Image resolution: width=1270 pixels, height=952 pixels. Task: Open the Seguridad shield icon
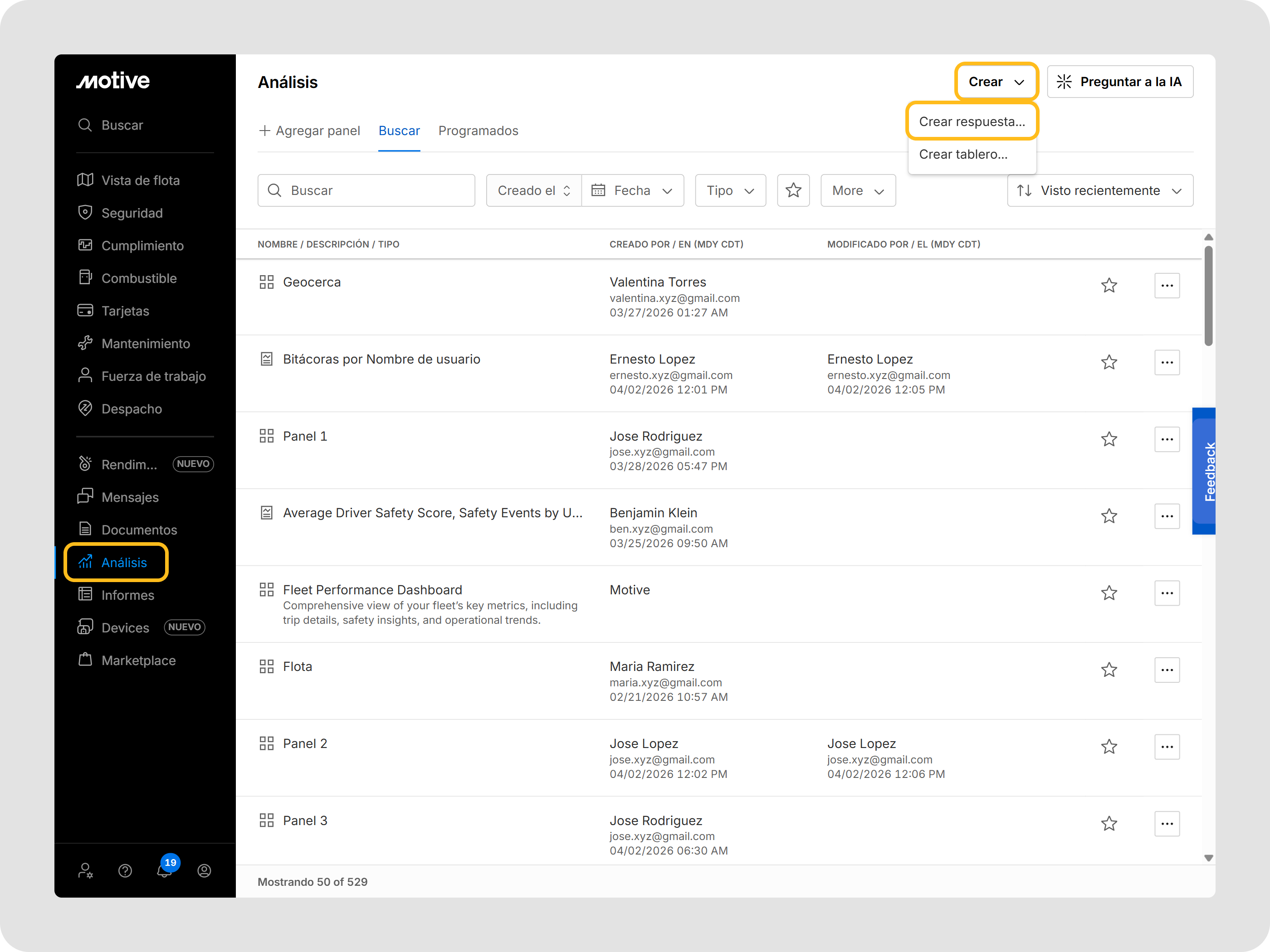[x=85, y=213]
